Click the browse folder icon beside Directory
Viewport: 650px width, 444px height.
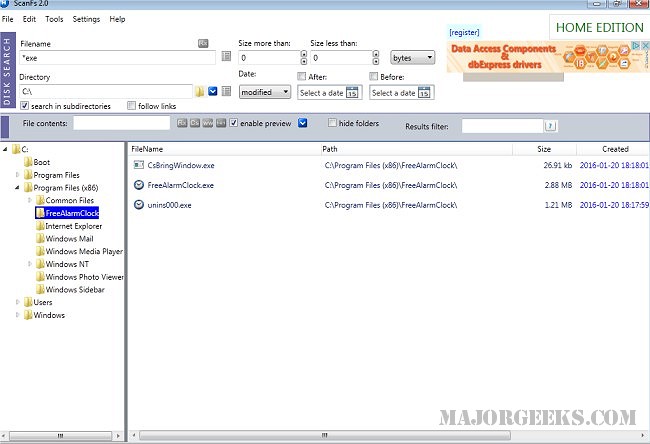click(200, 91)
